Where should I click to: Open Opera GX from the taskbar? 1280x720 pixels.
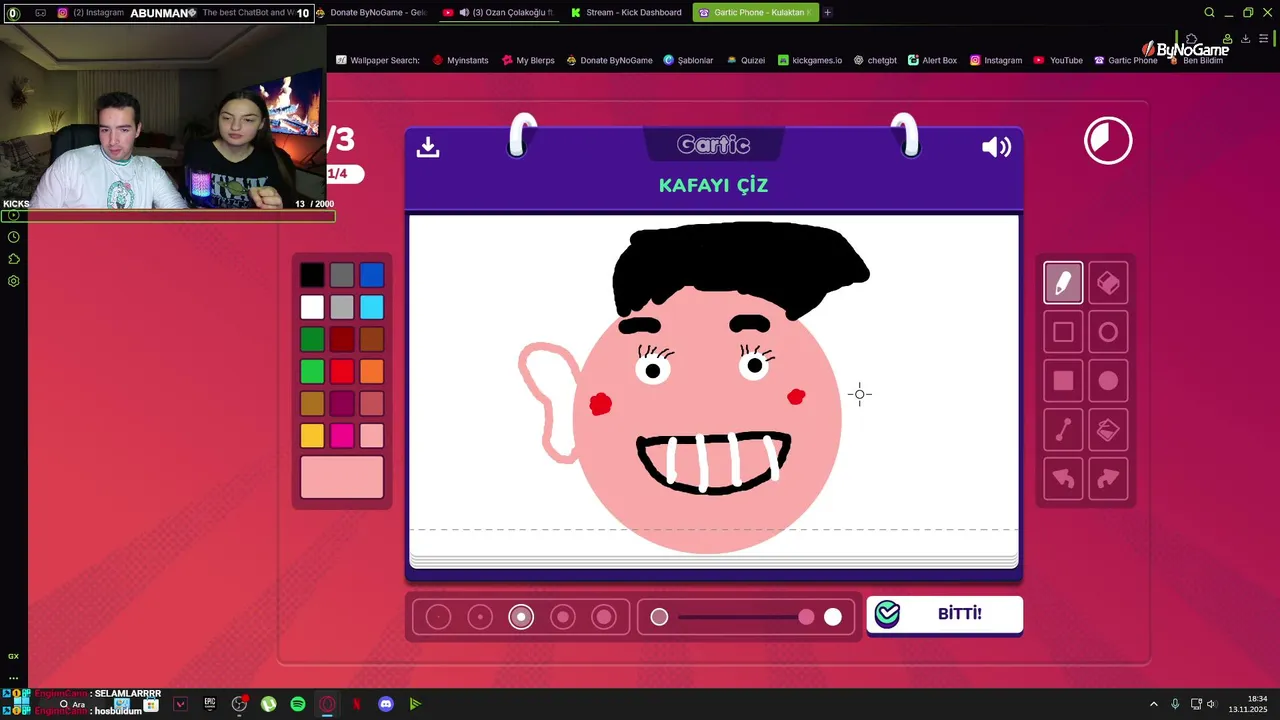327,704
